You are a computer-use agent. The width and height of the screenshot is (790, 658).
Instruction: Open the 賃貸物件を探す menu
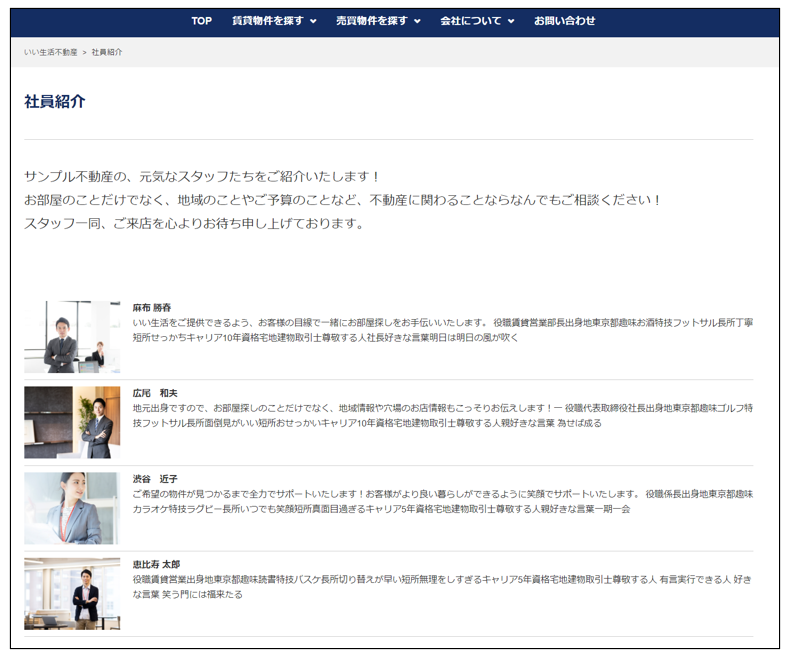[x=268, y=21]
